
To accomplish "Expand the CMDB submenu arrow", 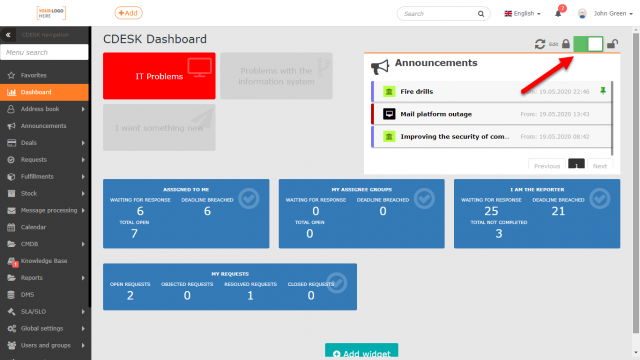I will click(83, 244).
